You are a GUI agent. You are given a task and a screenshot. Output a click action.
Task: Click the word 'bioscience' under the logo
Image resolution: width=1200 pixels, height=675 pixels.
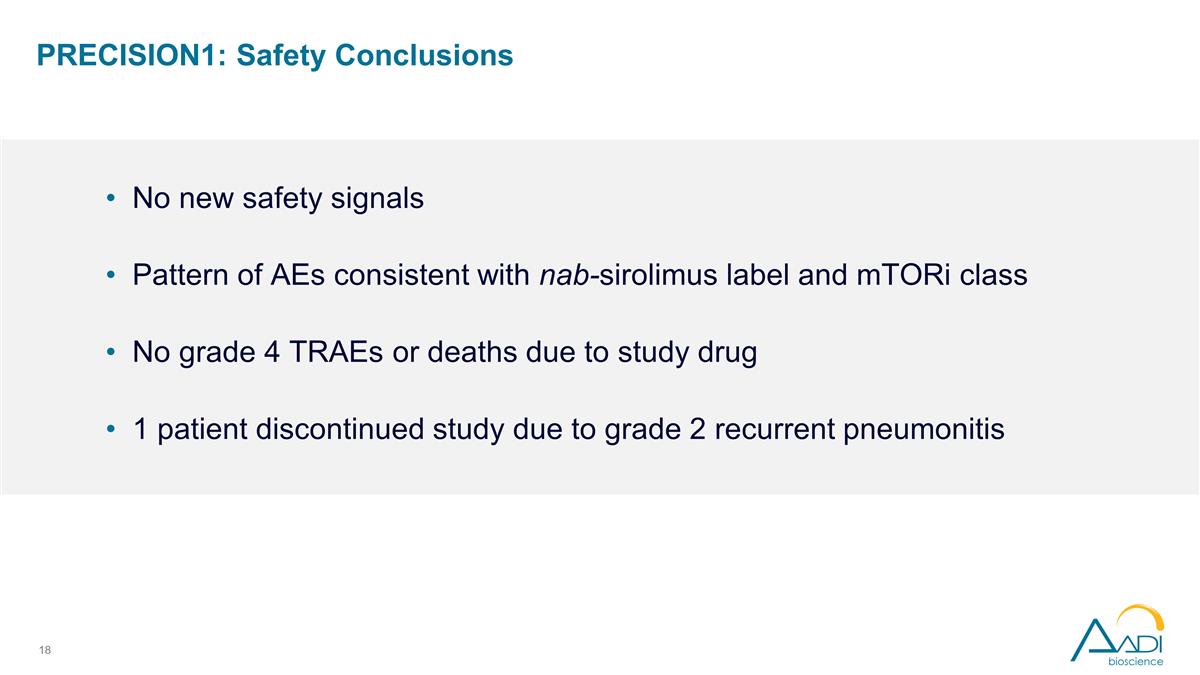coord(1135,661)
